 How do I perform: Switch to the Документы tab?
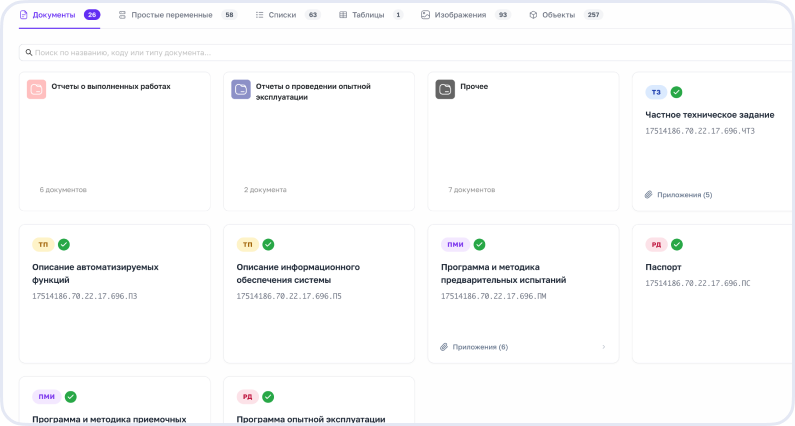tap(59, 15)
